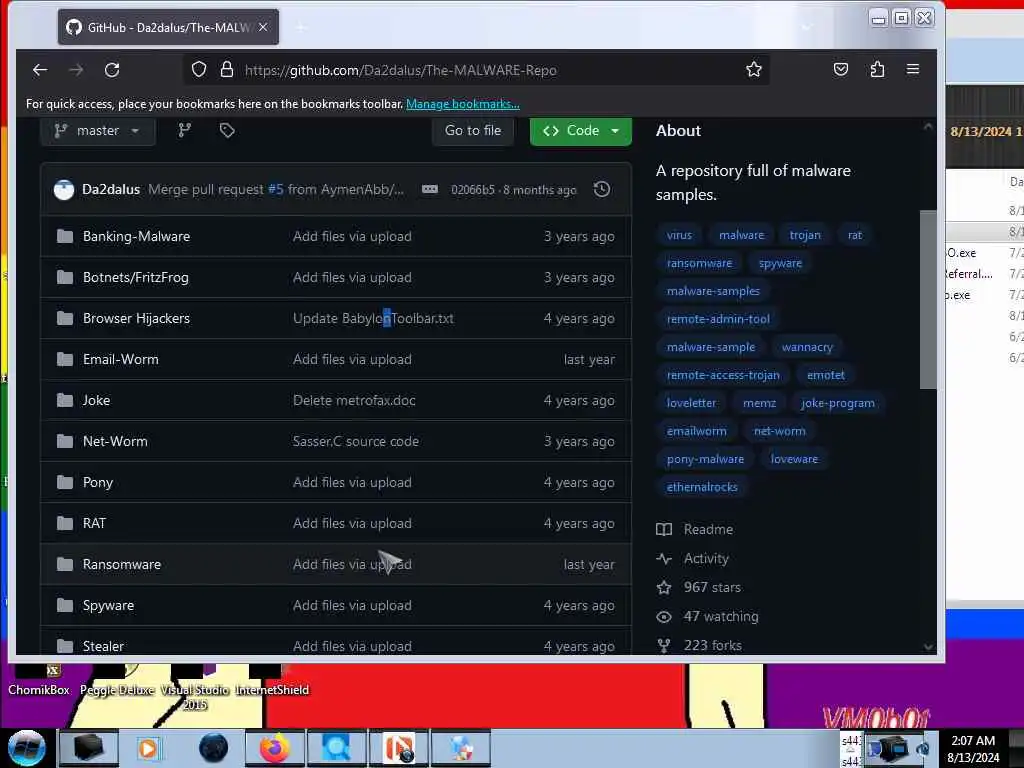The image size is (1024, 768).
Task: Click the page vertical scrollbar thumb
Action: pos(928,300)
